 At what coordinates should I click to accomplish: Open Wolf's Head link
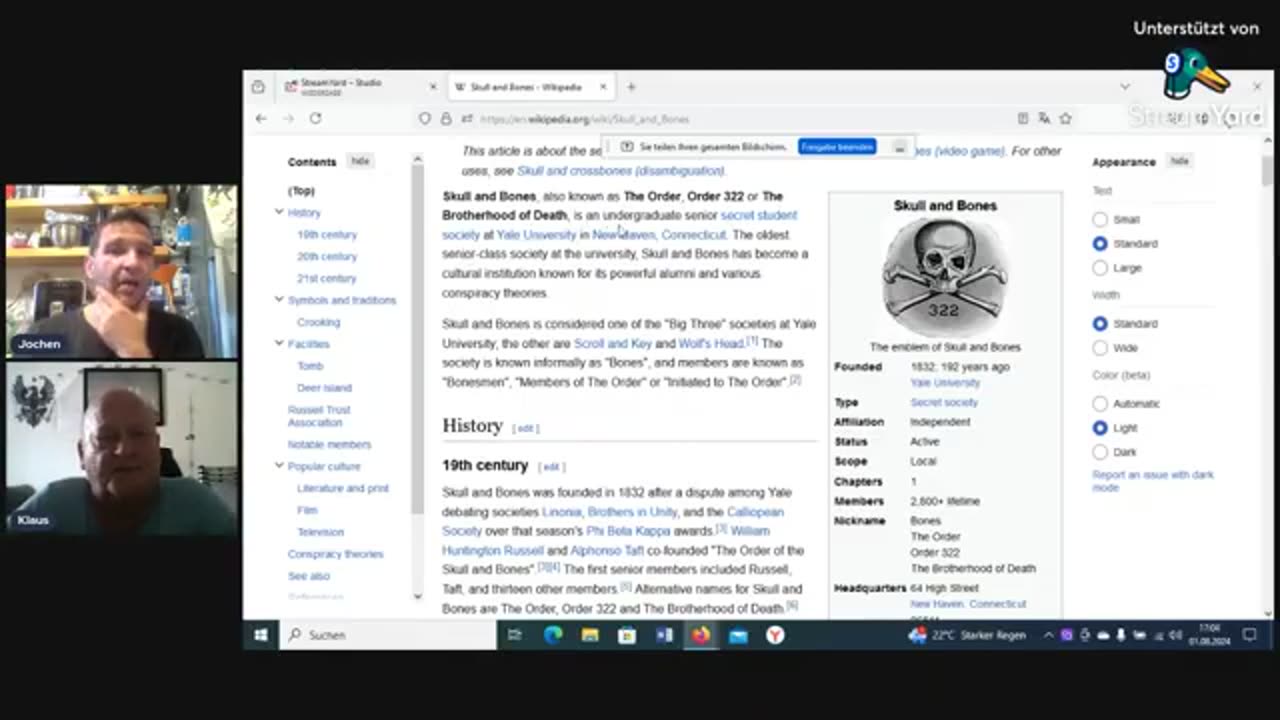[x=712, y=344]
